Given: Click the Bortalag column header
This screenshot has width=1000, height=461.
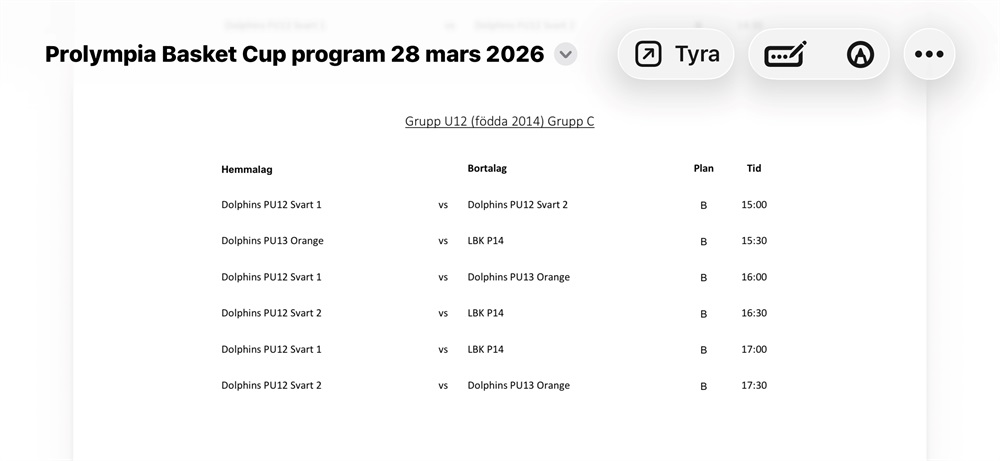Looking at the screenshot, I should (x=487, y=168).
